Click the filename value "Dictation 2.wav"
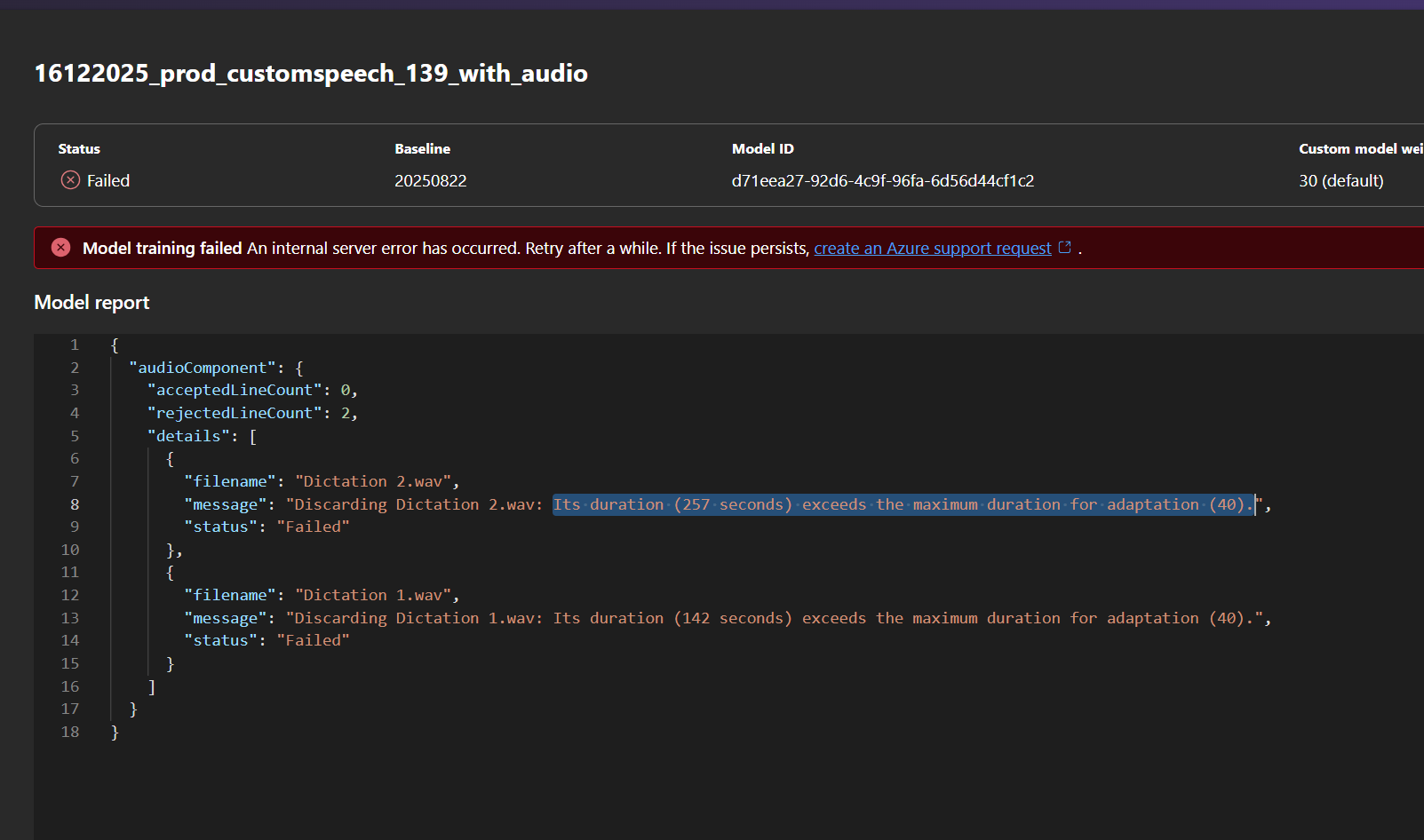 pos(373,481)
